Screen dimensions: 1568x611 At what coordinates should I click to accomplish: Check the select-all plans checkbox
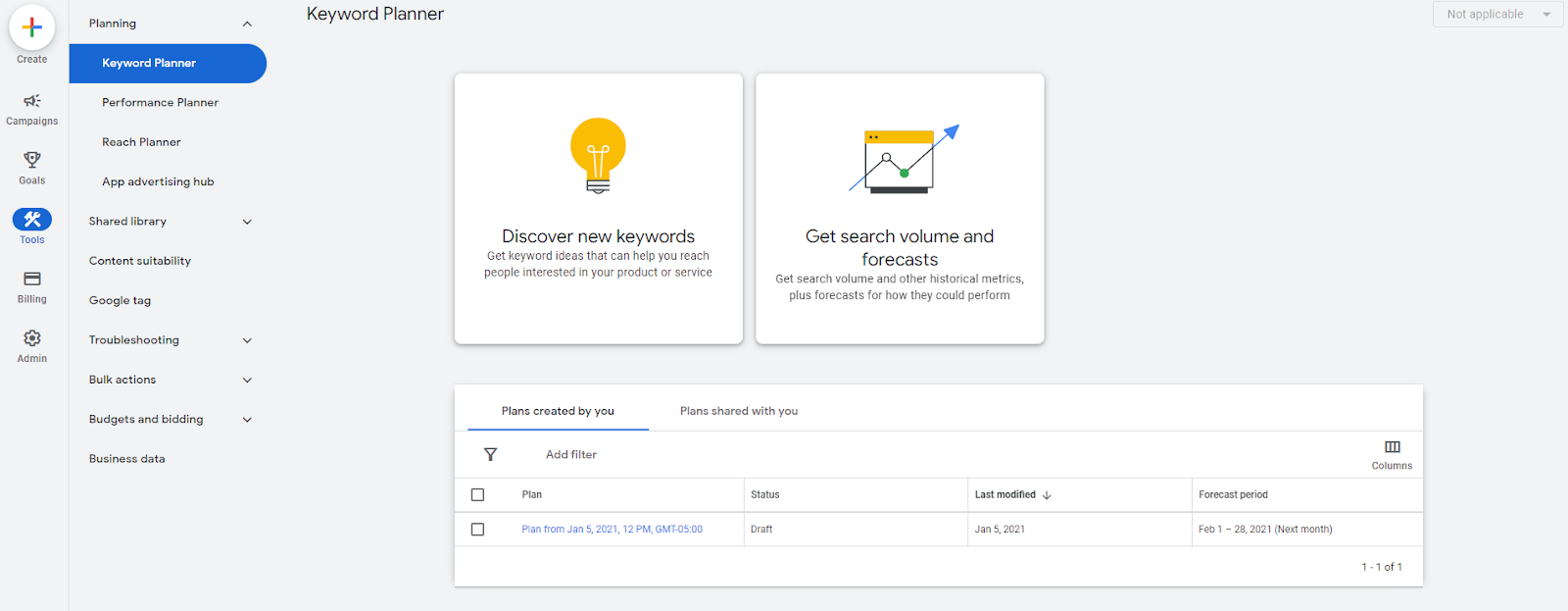pos(477,495)
